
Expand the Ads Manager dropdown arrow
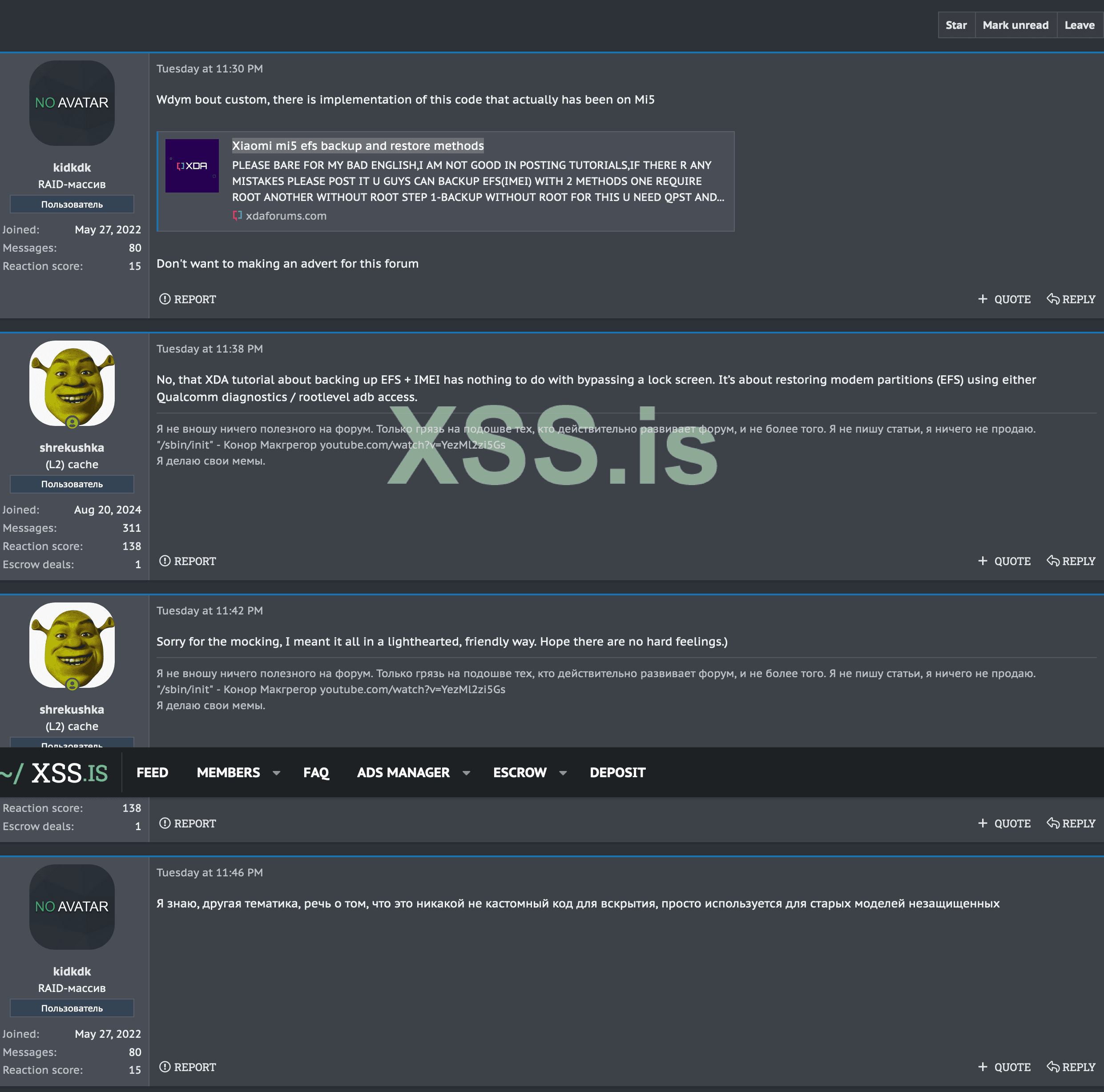466,773
